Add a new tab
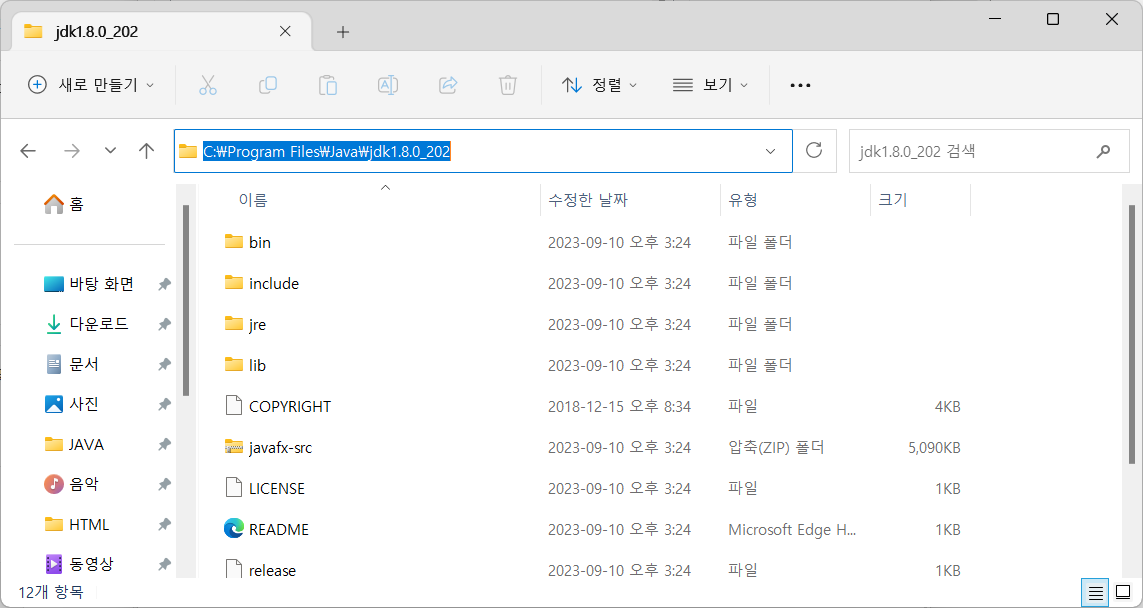 point(343,31)
